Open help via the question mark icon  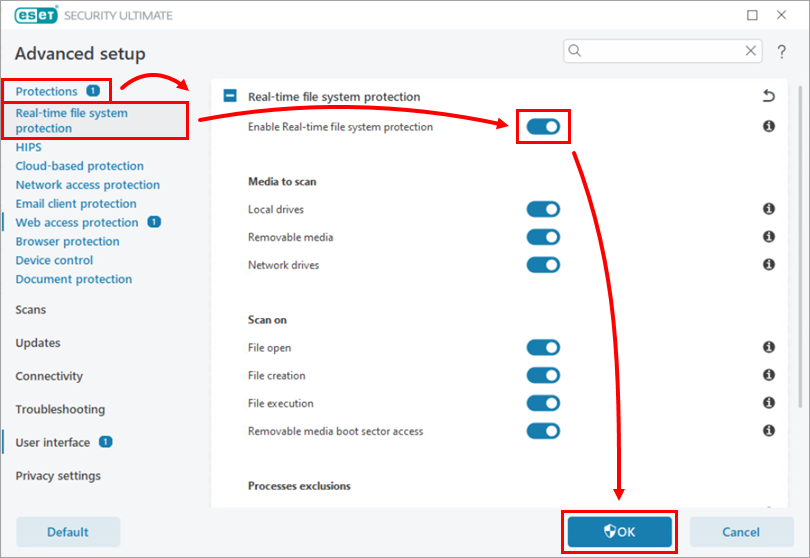coord(781,52)
